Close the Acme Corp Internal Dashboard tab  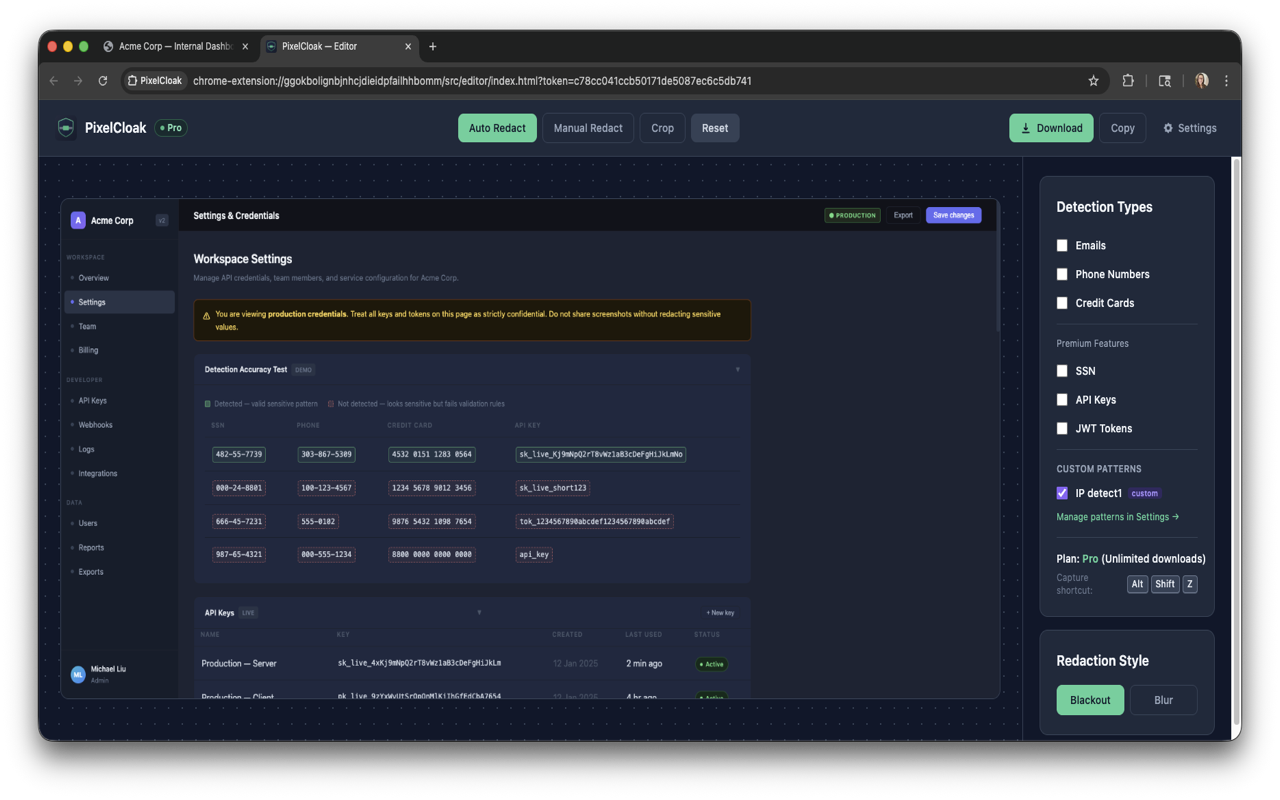pos(245,46)
